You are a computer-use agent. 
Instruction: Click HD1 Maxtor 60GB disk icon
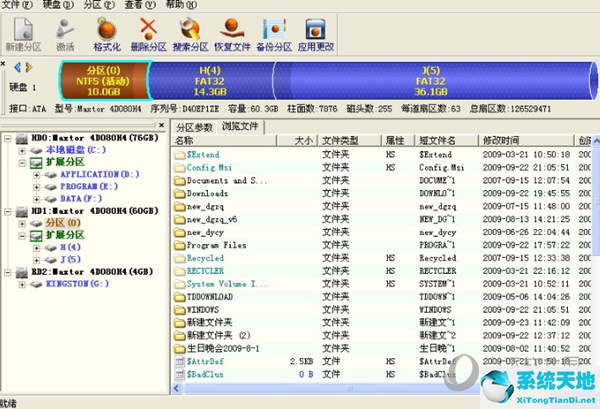[22, 211]
